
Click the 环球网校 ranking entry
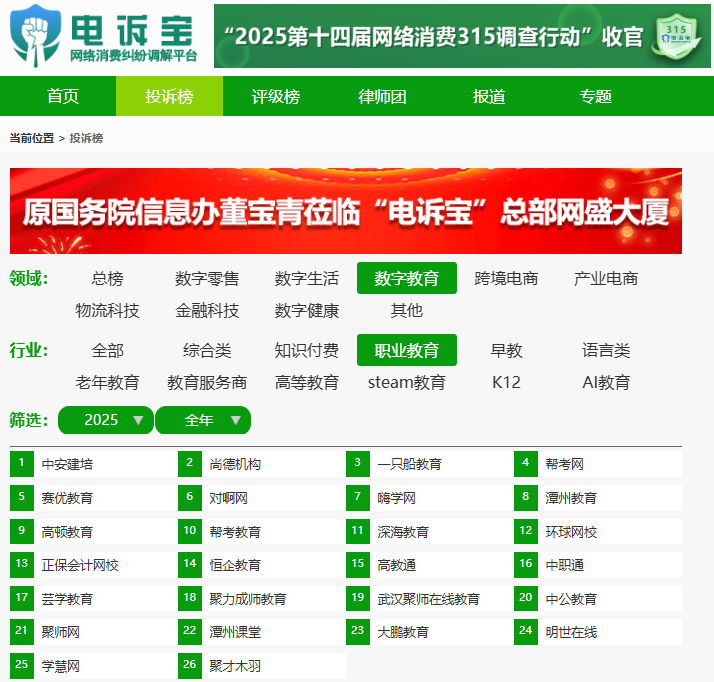coord(571,532)
